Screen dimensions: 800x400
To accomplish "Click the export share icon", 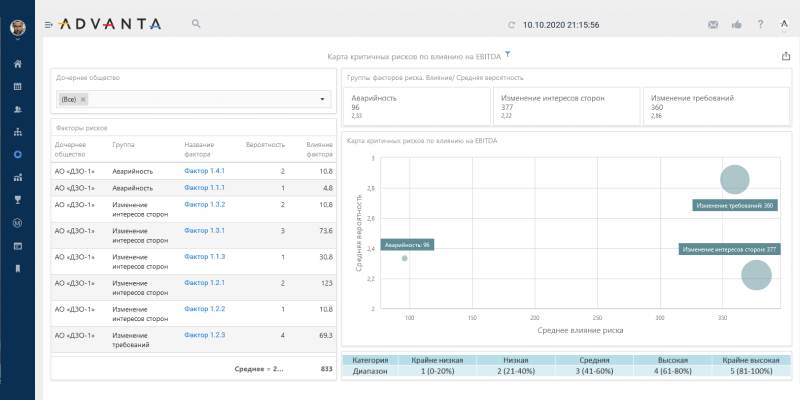I will click(x=785, y=56).
